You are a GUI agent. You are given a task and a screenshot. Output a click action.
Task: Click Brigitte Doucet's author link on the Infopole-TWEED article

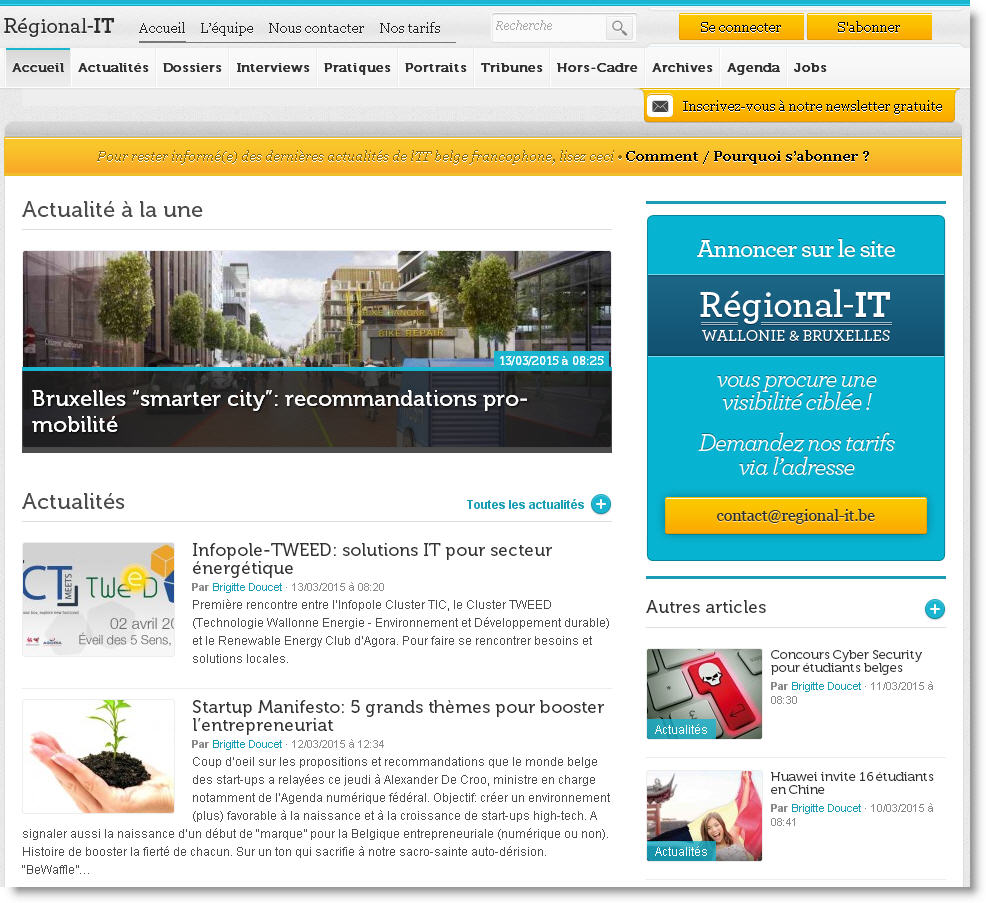point(247,587)
